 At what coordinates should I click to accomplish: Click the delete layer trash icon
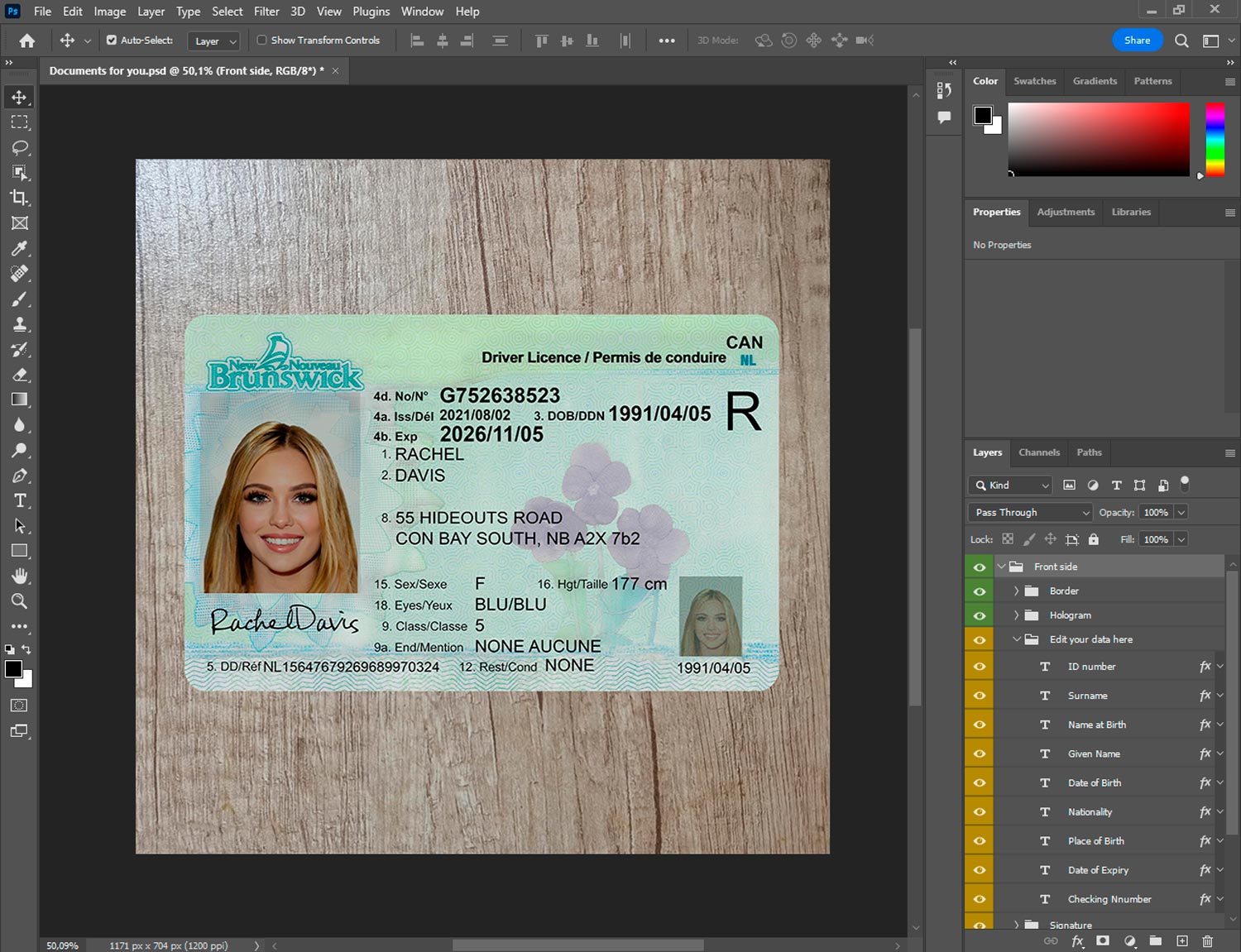pyautogui.click(x=1207, y=941)
